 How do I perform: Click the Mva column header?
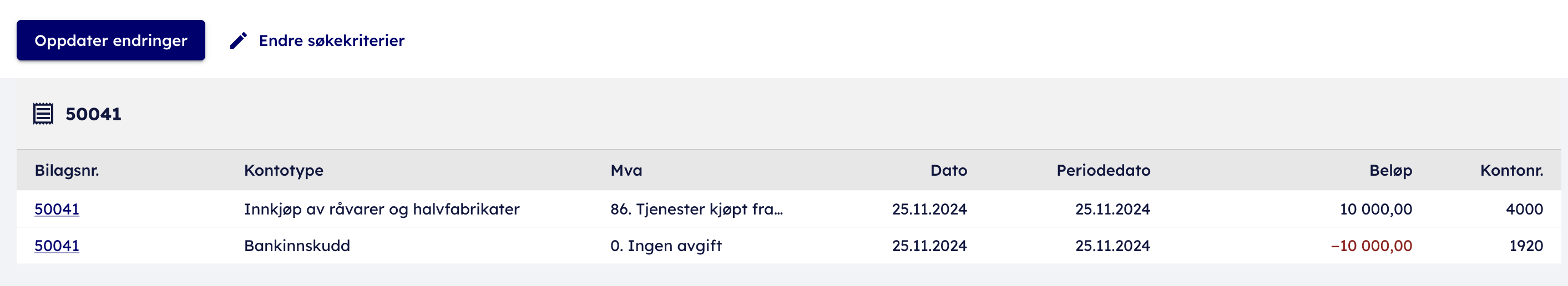pyautogui.click(x=626, y=170)
